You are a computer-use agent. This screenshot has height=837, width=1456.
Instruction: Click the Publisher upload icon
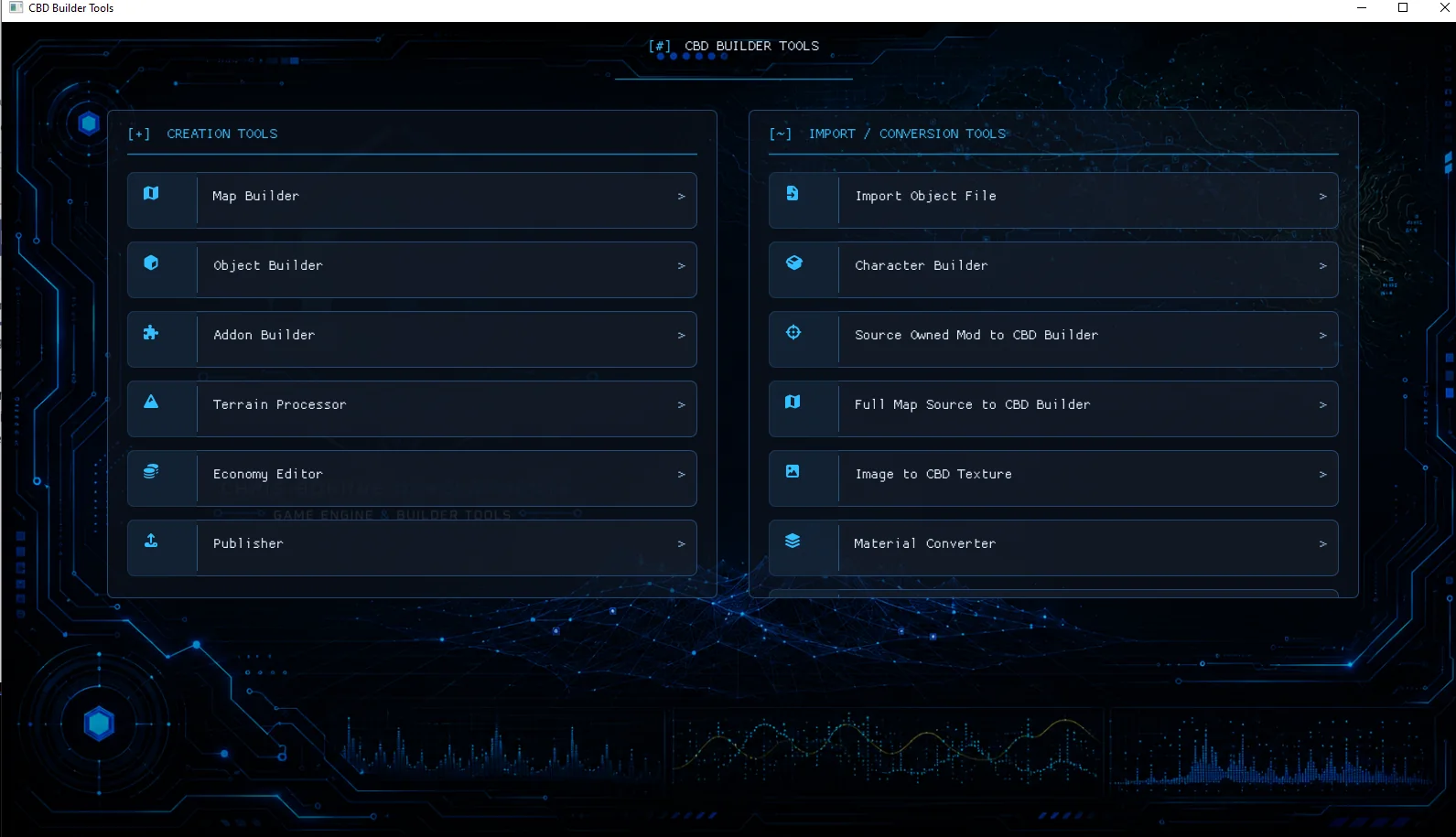tap(151, 541)
